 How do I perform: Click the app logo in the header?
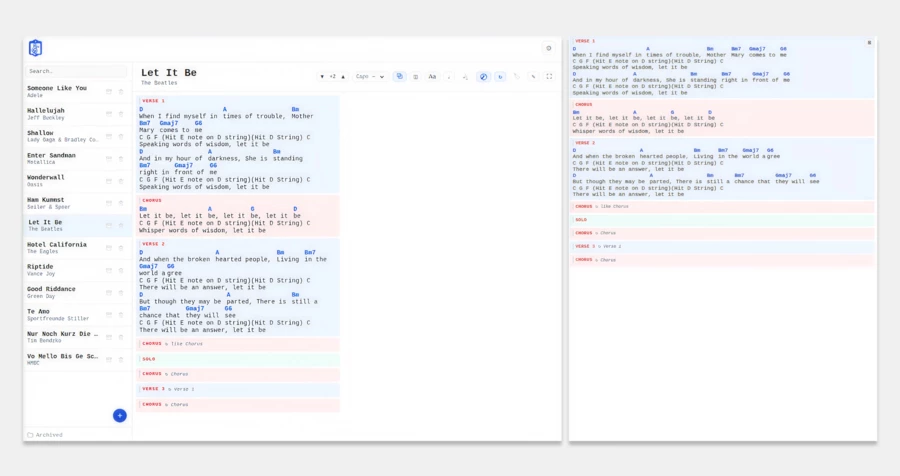point(35,48)
